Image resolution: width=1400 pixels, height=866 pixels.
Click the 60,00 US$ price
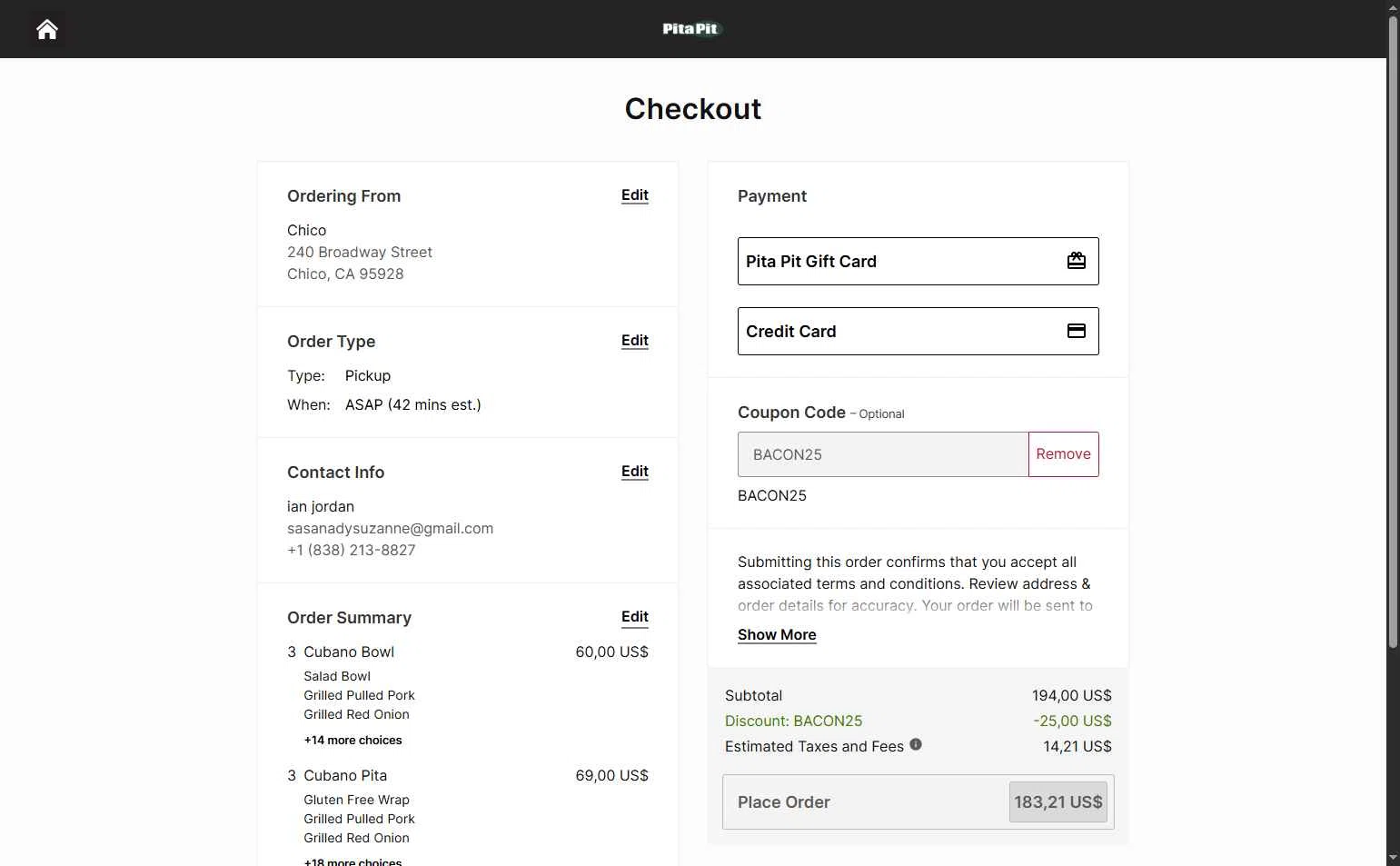click(x=611, y=652)
